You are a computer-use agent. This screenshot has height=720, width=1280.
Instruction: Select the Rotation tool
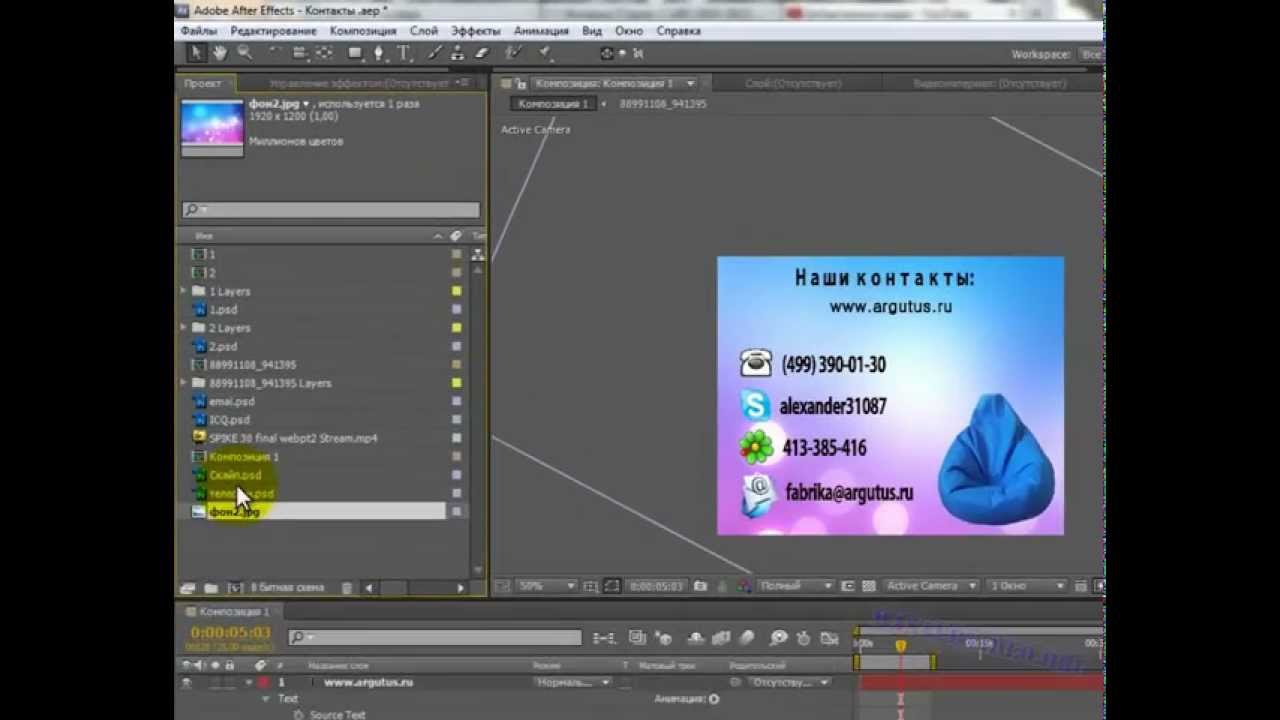[x=274, y=53]
